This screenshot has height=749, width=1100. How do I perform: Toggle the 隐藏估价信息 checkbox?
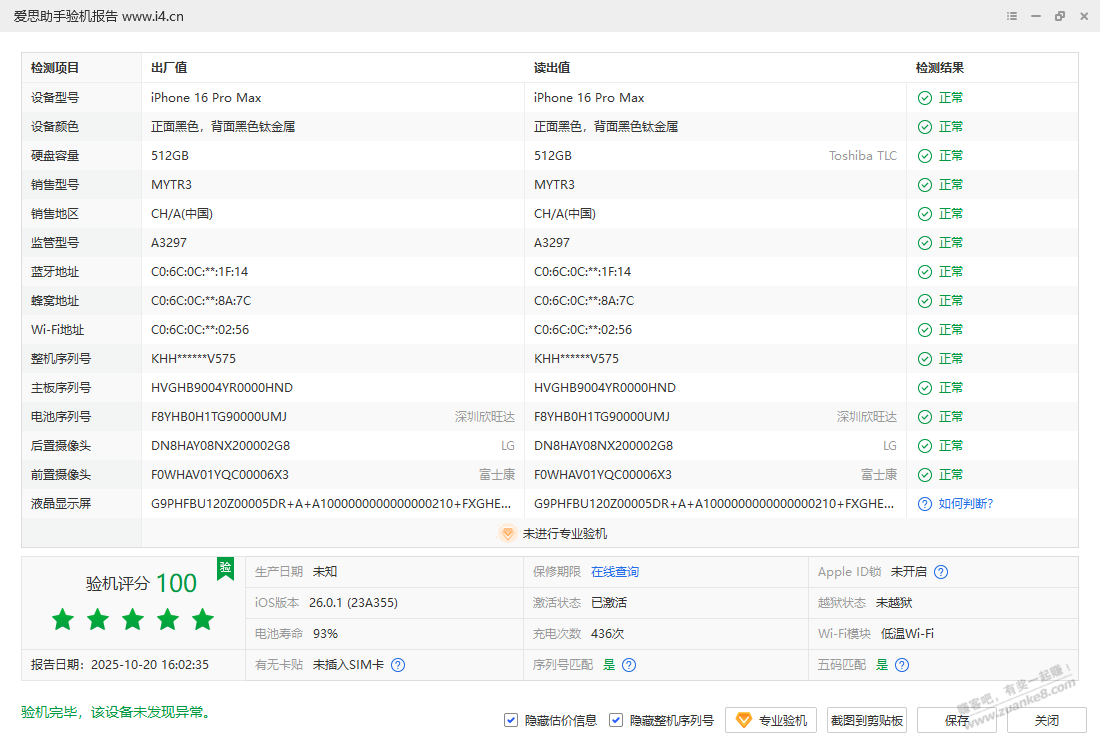(511, 720)
